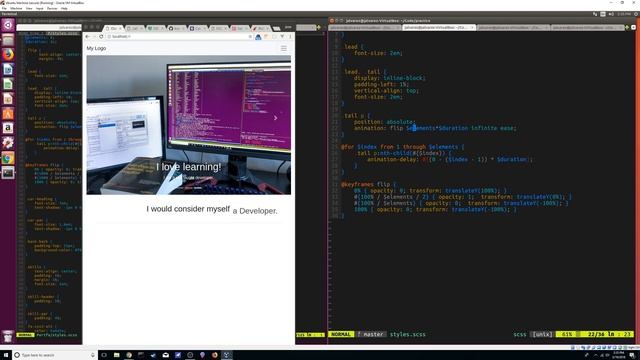Switch to the GitHub Chrome tab
Viewport: 640px width, 360px height.
tap(177, 28)
